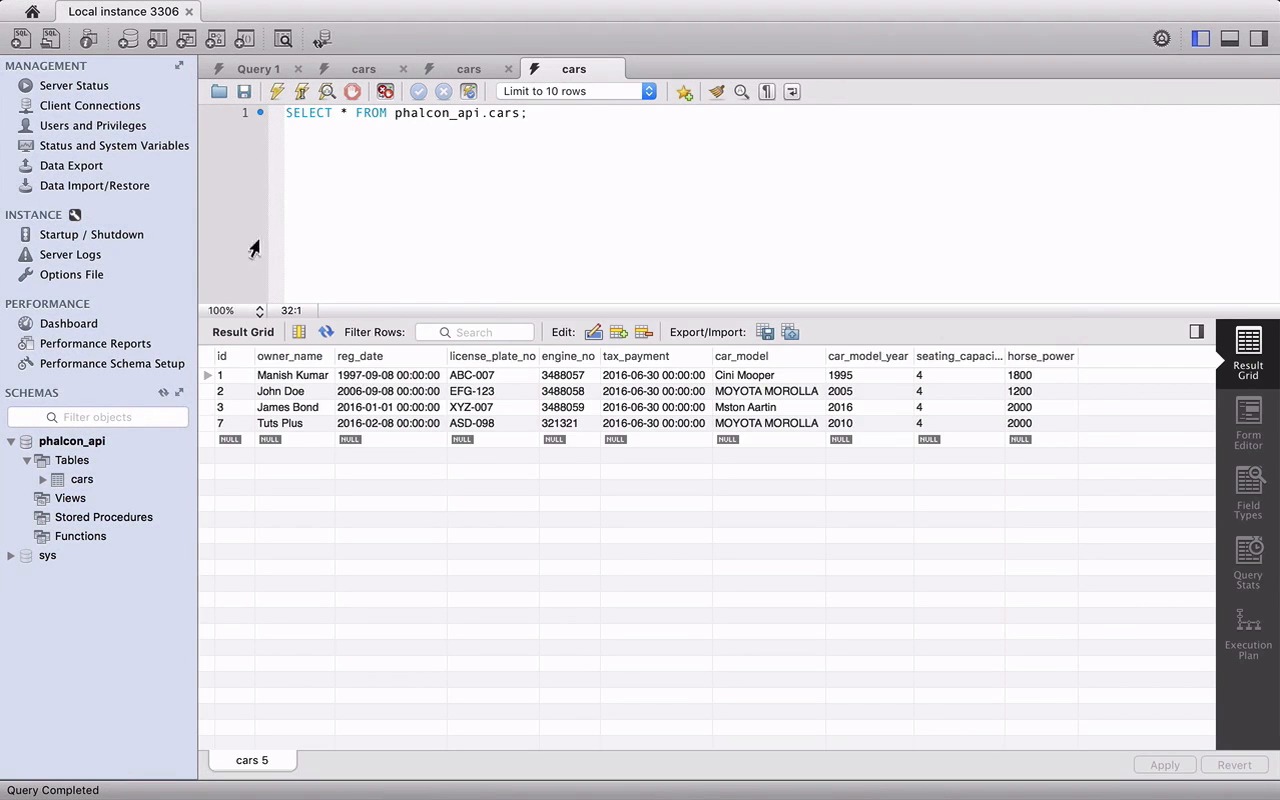Image resolution: width=1280 pixels, height=800 pixels.
Task: Toggle wrapping of cell content in grid
Action: (298, 332)
